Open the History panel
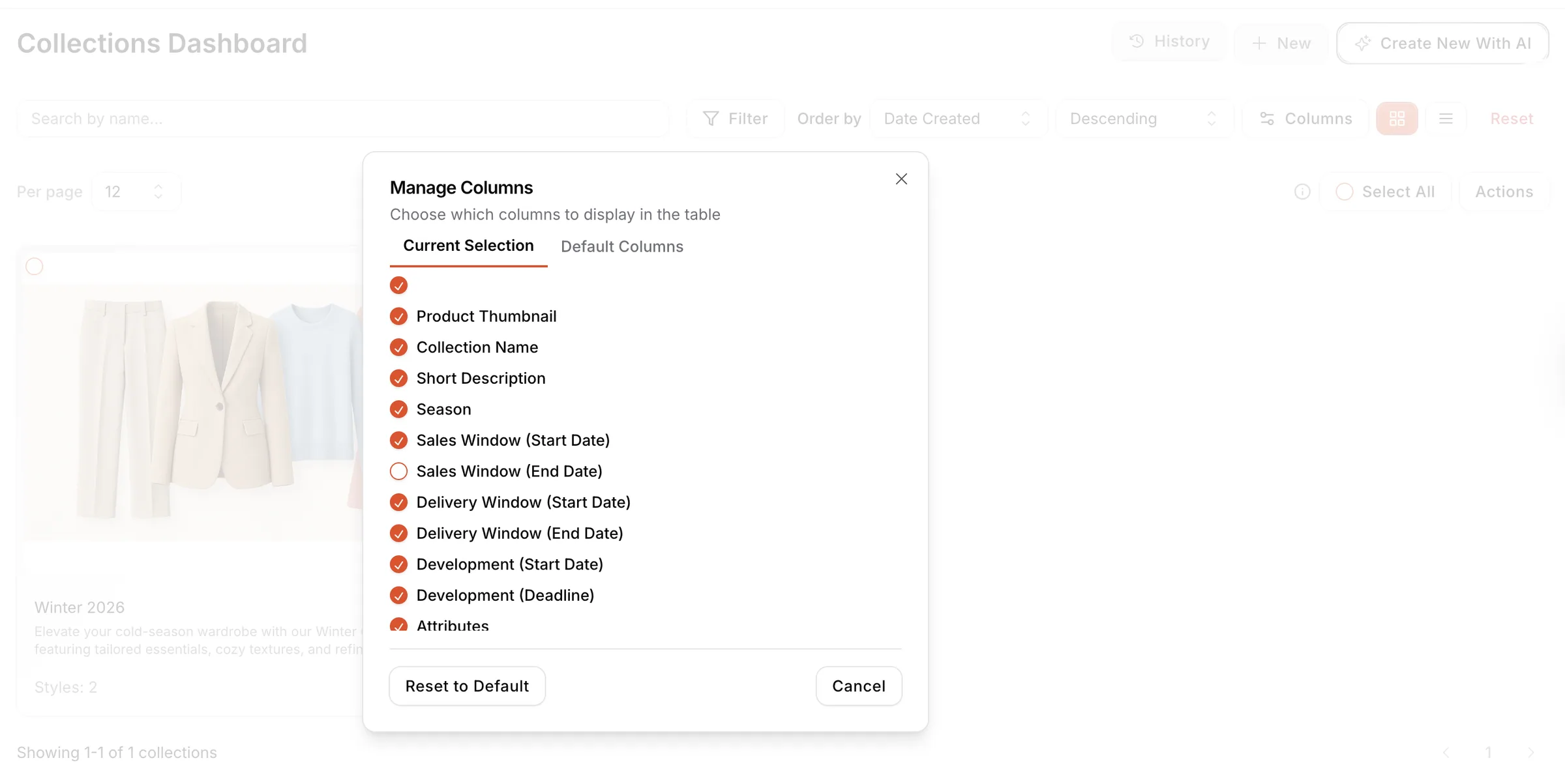The image size is (1565, 784). click(x=1169, y=41)
